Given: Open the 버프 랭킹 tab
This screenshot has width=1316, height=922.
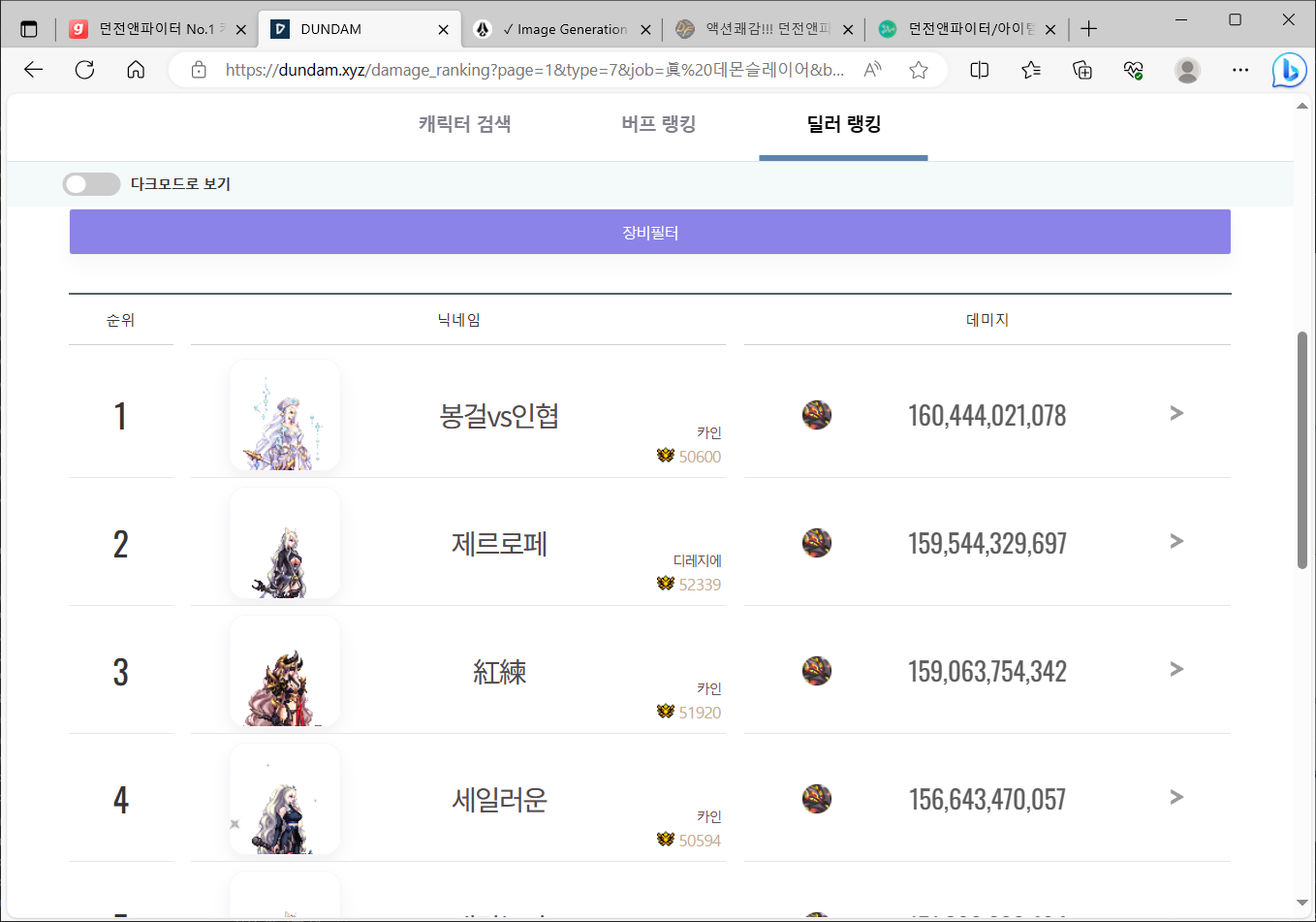Looking at the screenshot, I should click(659, 124).
